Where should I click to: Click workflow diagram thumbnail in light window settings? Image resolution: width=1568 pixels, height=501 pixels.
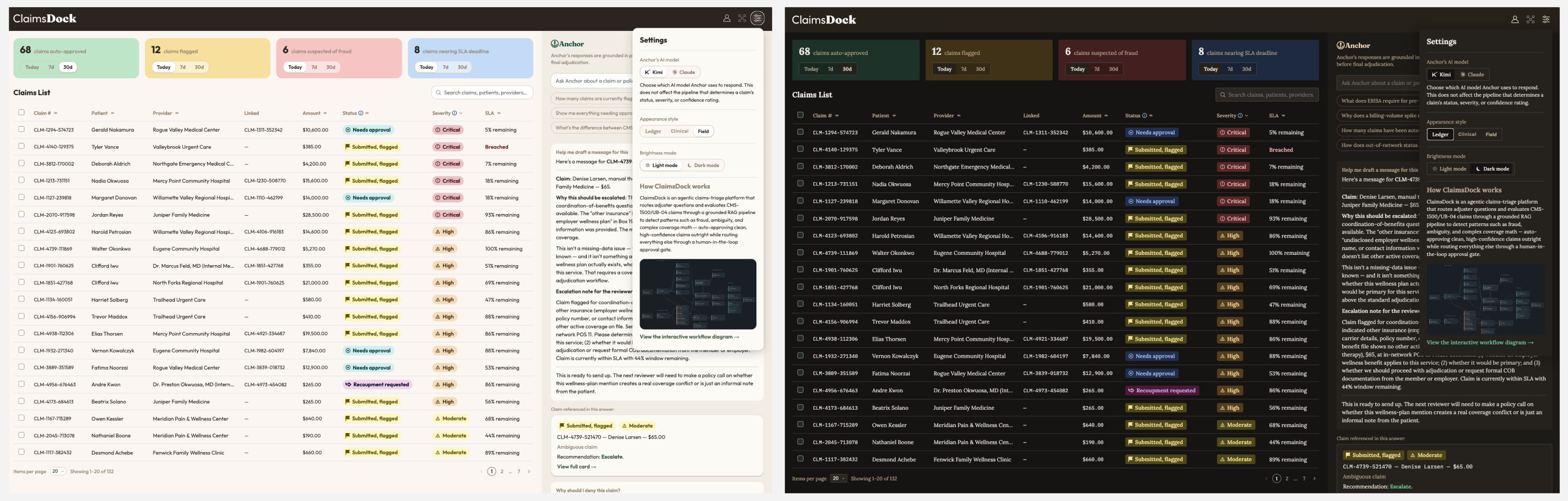[x=698, y=294]
